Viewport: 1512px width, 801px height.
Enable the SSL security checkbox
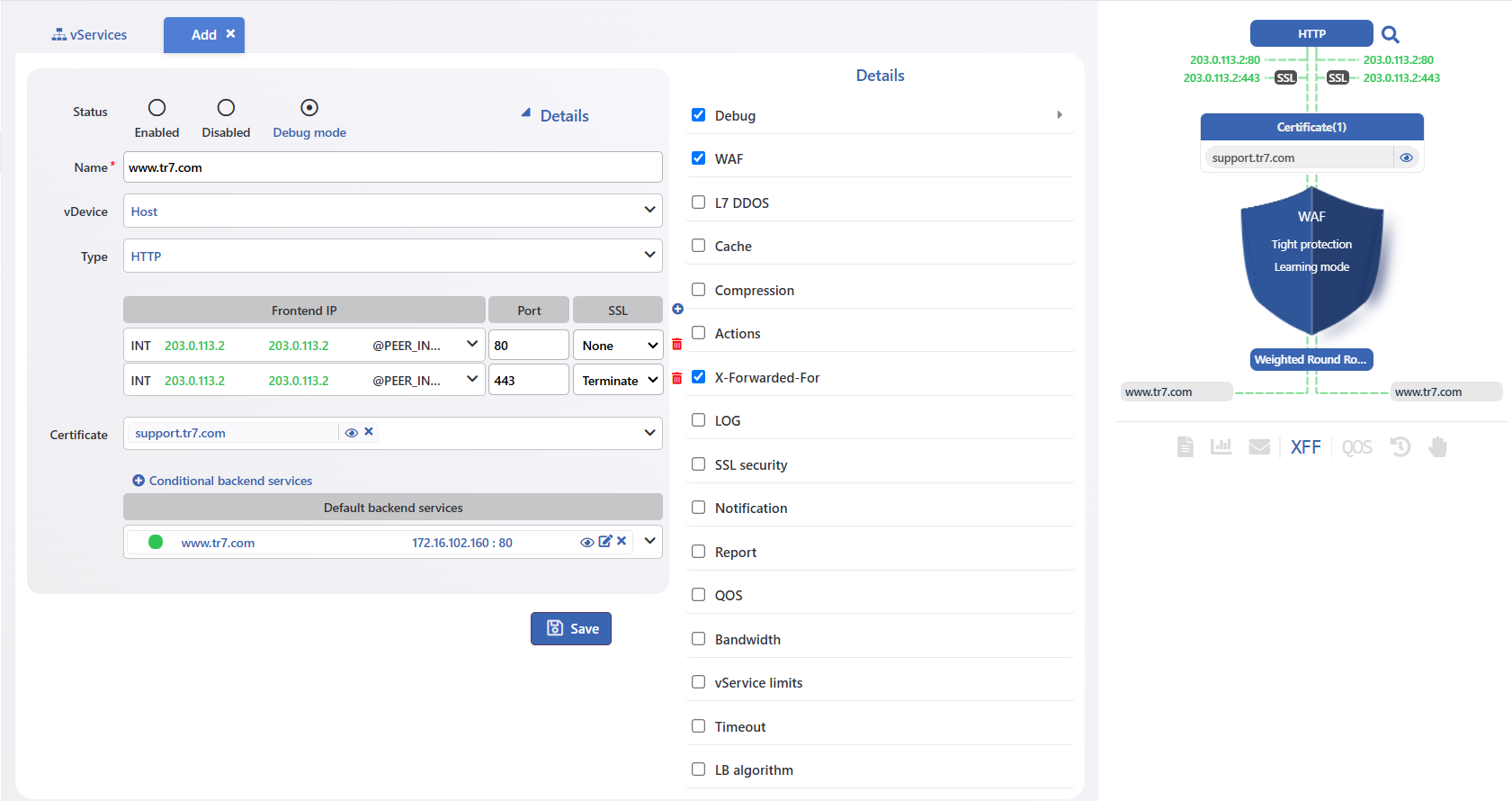(x=698, y=463)
